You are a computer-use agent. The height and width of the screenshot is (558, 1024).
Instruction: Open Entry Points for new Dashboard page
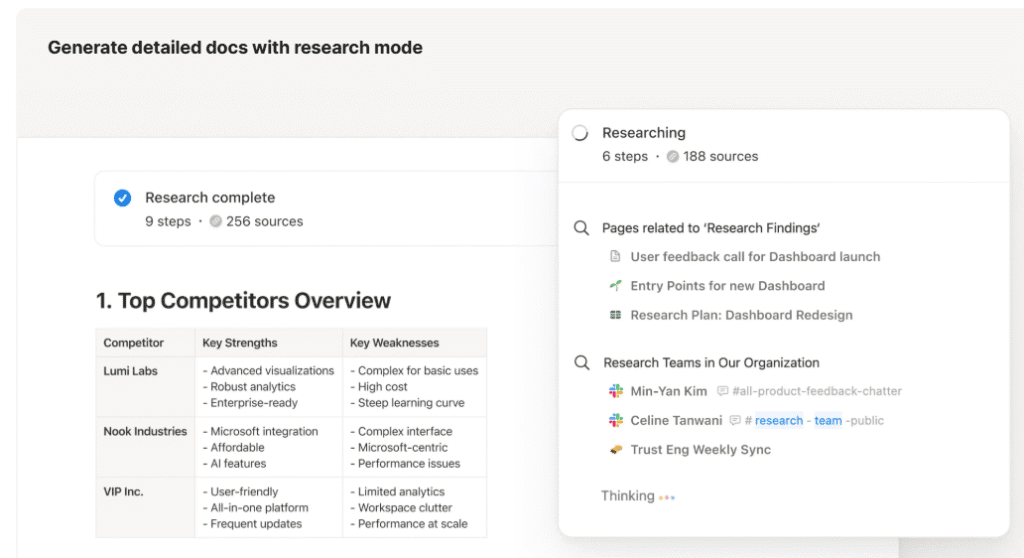(x=728, y=286)
